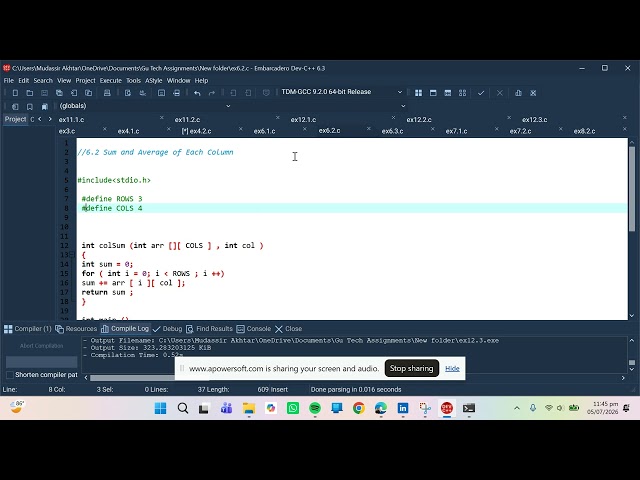Click the left arrow beside Project tab
This screenshot has height=480, width=640.
pos(40,119)
